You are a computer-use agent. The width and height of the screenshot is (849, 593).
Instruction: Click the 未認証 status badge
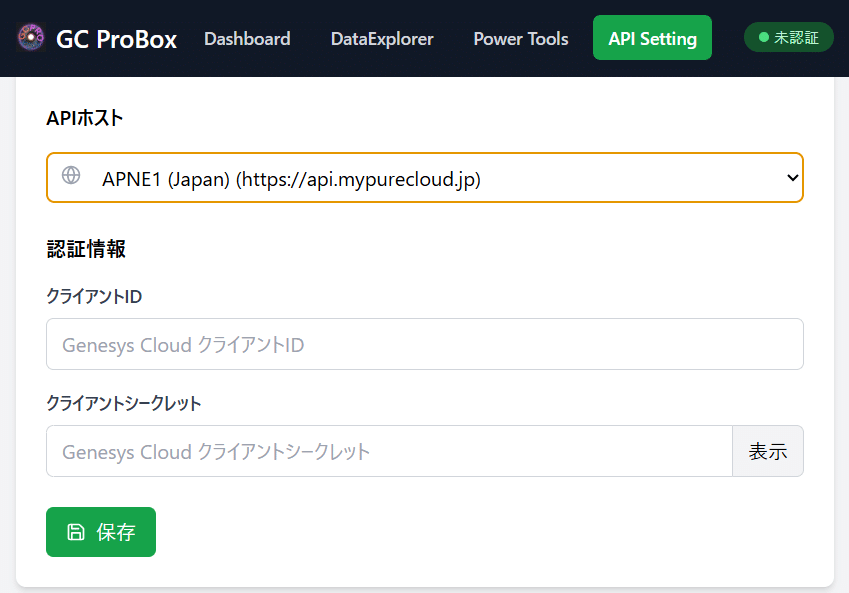click(x=789, y=38)
